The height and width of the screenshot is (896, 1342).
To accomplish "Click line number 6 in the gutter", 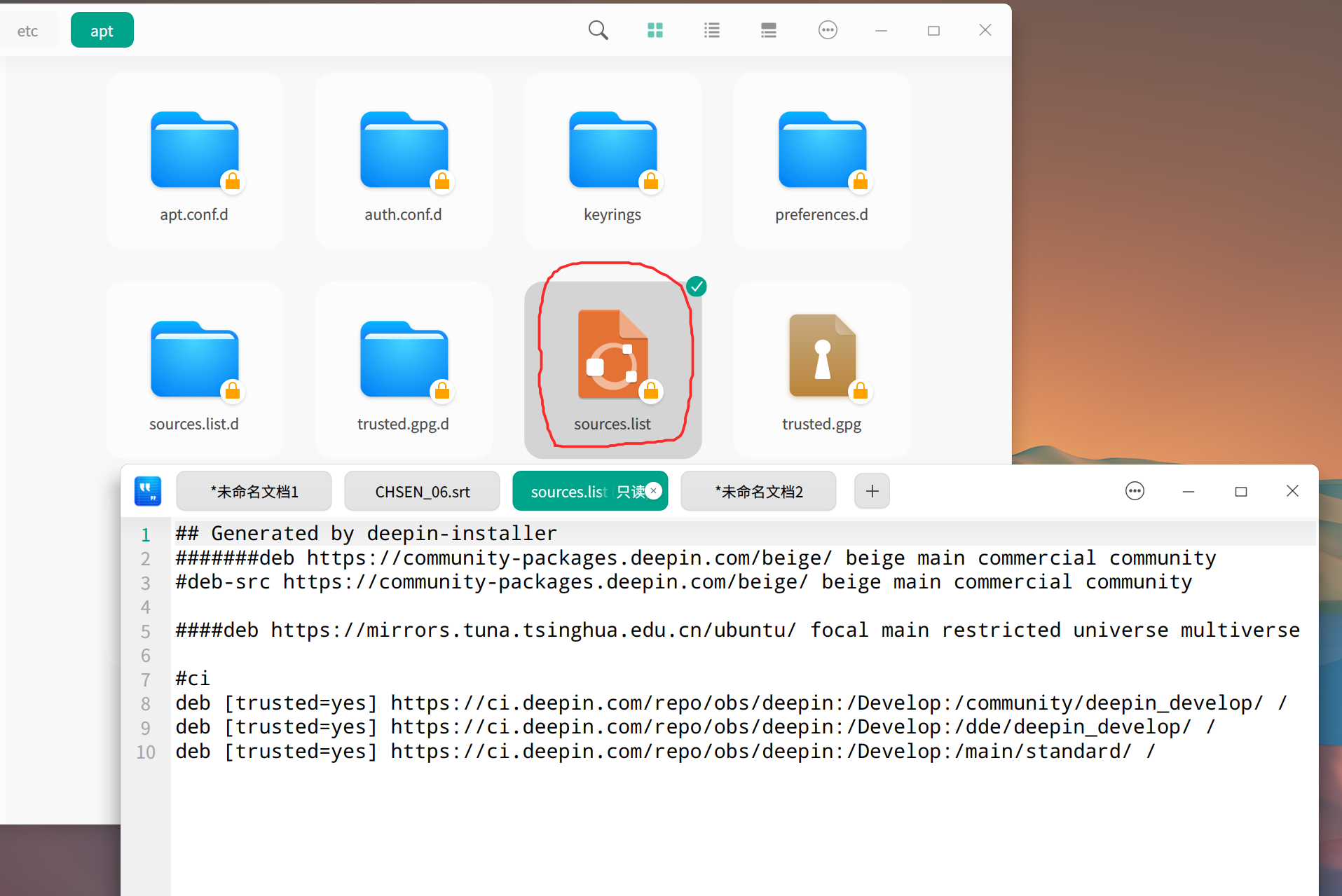I will [146, 656].
